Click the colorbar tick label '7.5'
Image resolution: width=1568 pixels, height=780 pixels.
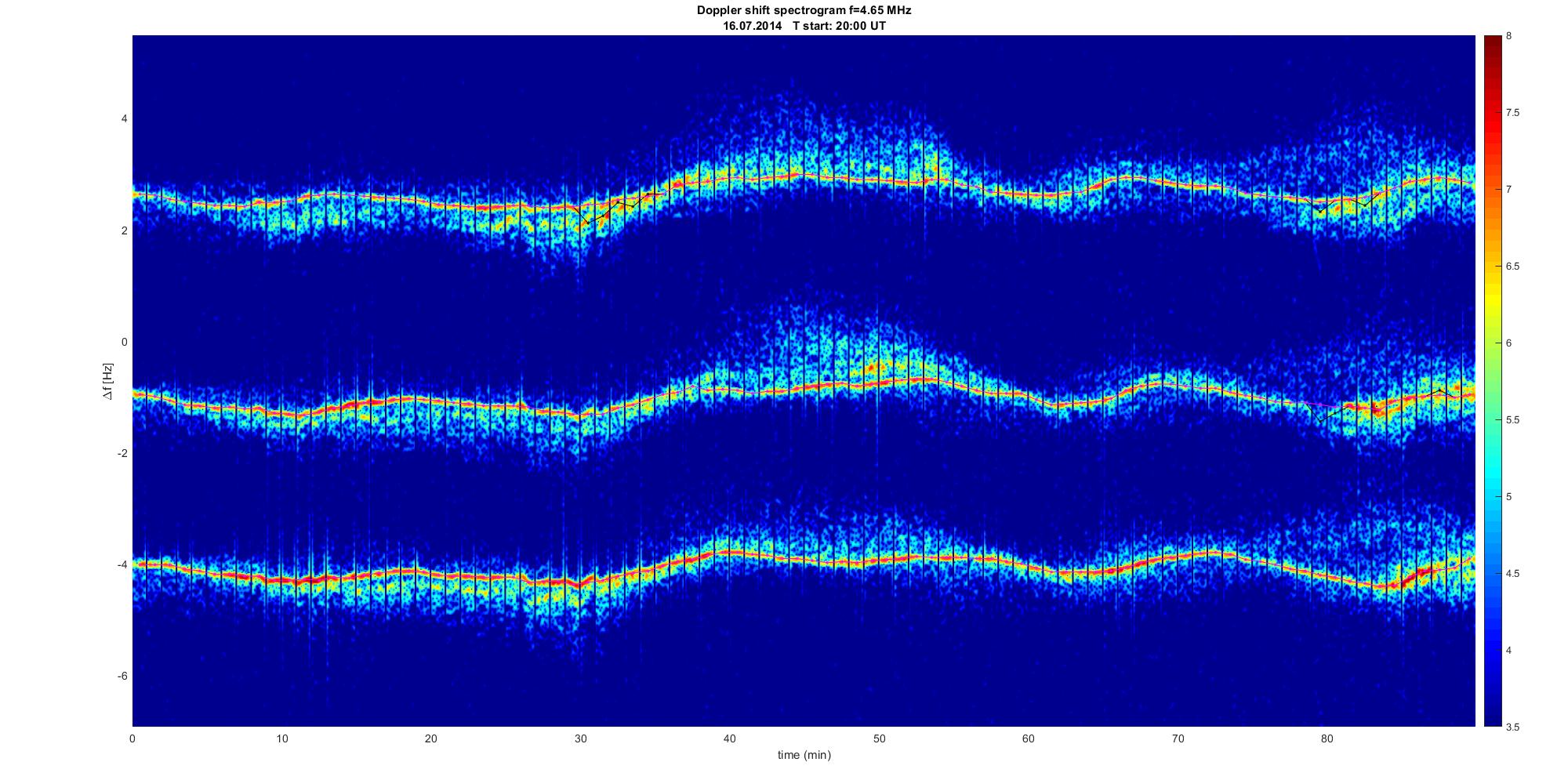tap(1512, 113)
